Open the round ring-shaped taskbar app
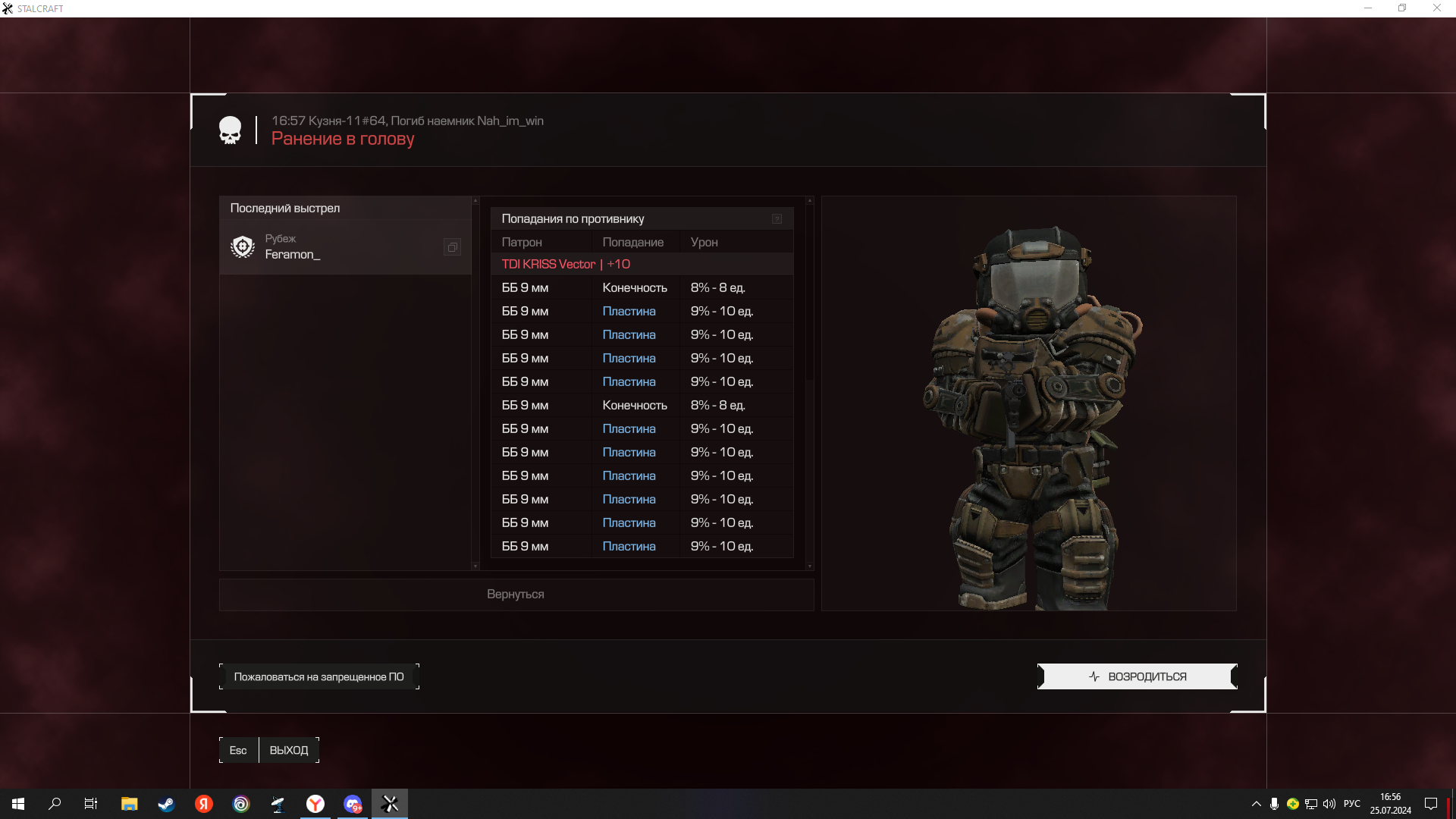This screenshot has width=1456, height=819. (x=241, y=804)
